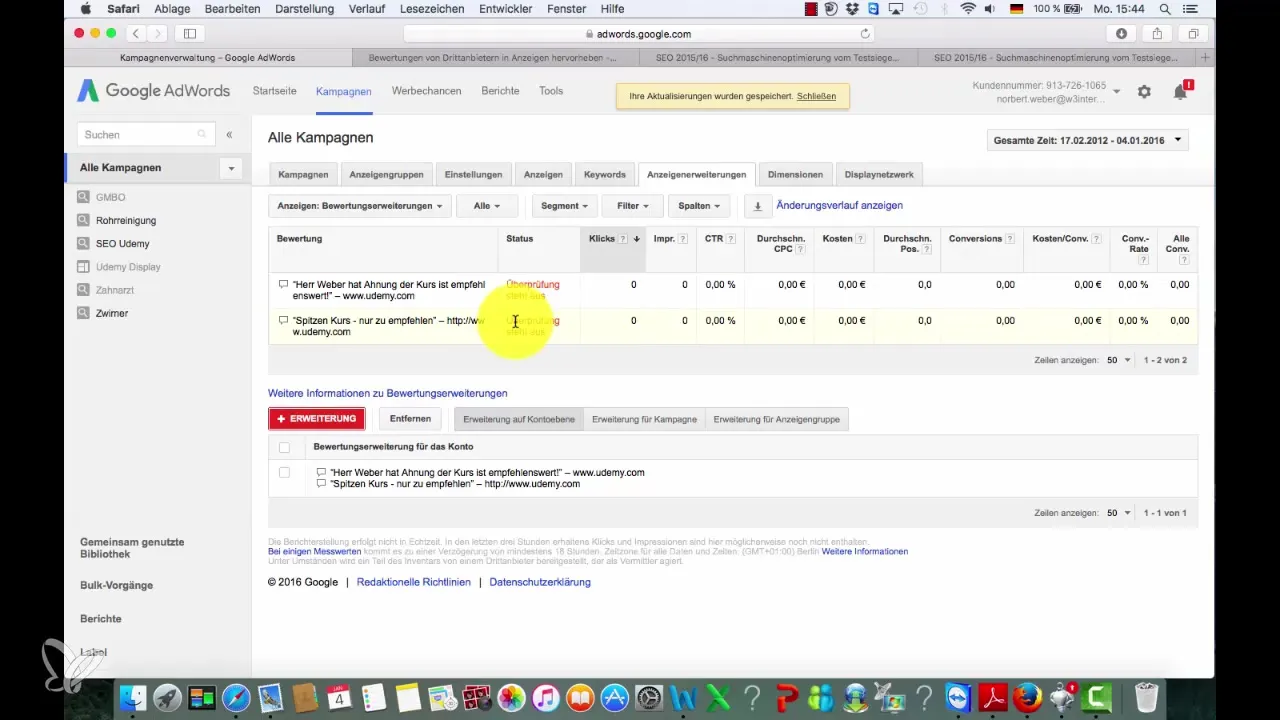This screenshot has width=1280, height=720.
Task: Open the Anzeigen: Bewertungserweiterungen dropdown
Action: tap(360, 206)
